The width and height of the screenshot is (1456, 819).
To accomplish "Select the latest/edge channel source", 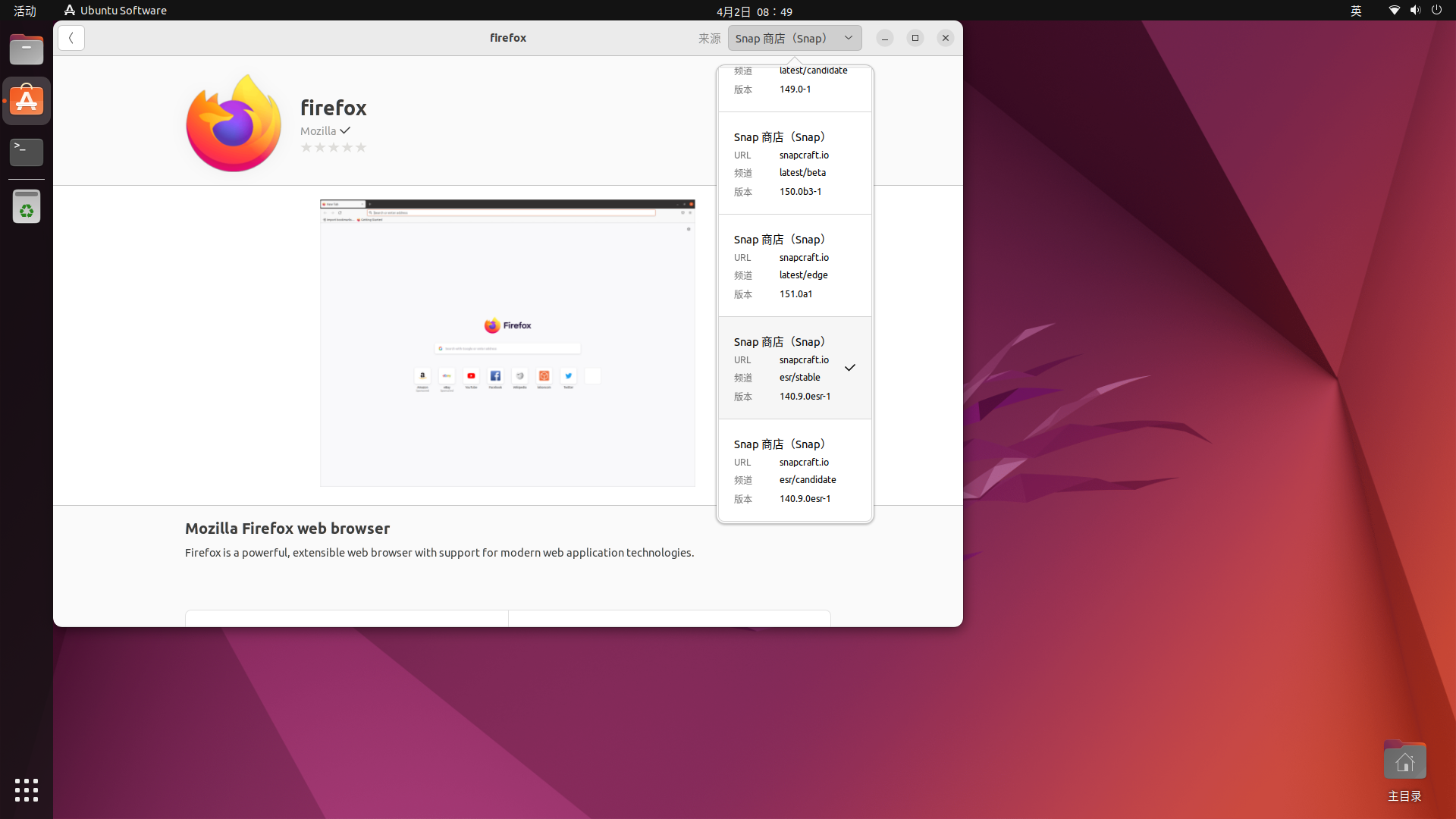I will (795, 266).
